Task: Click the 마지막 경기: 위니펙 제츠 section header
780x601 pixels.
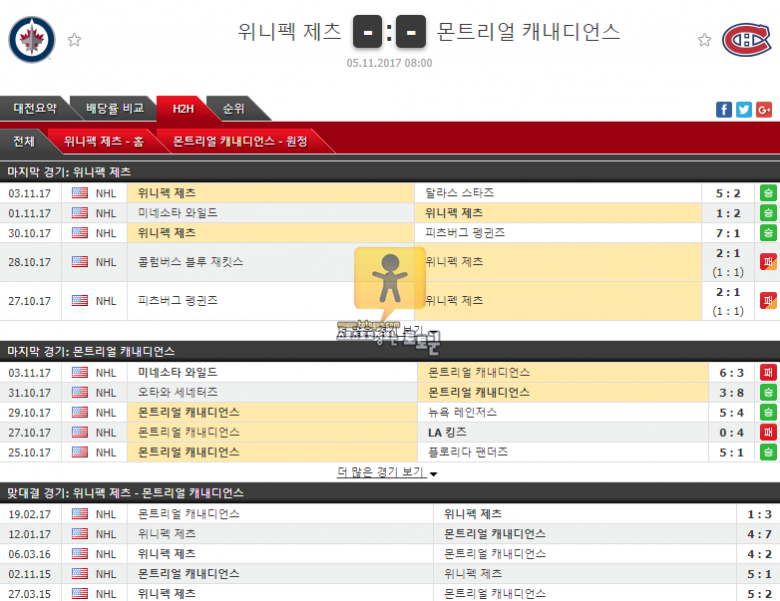Action: pos(390,172)
